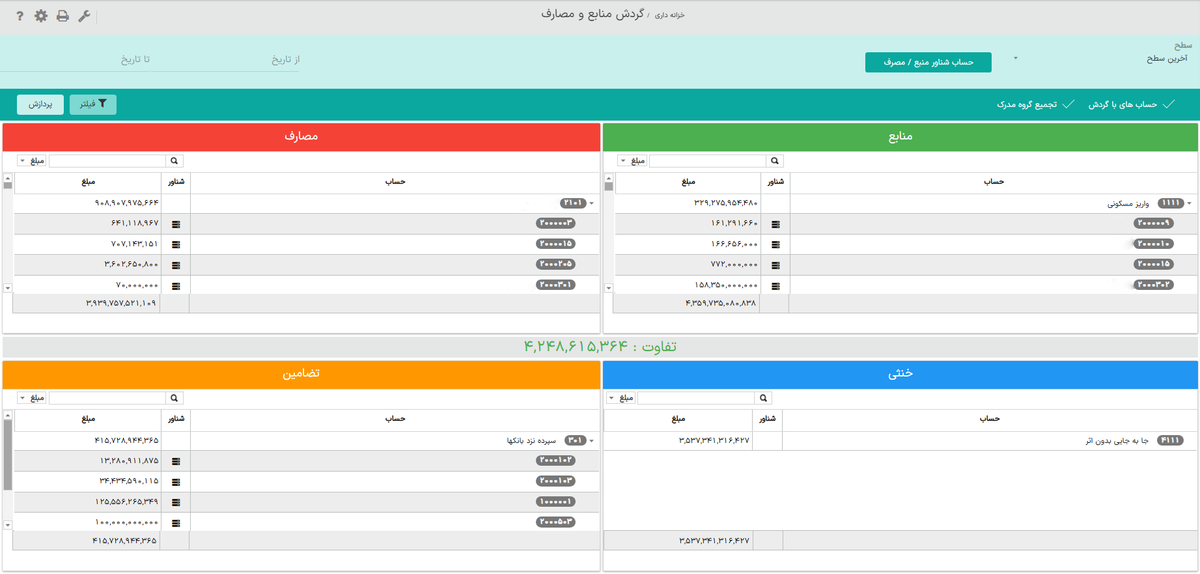Click the تفاوت difference total text

click(600, 347)
